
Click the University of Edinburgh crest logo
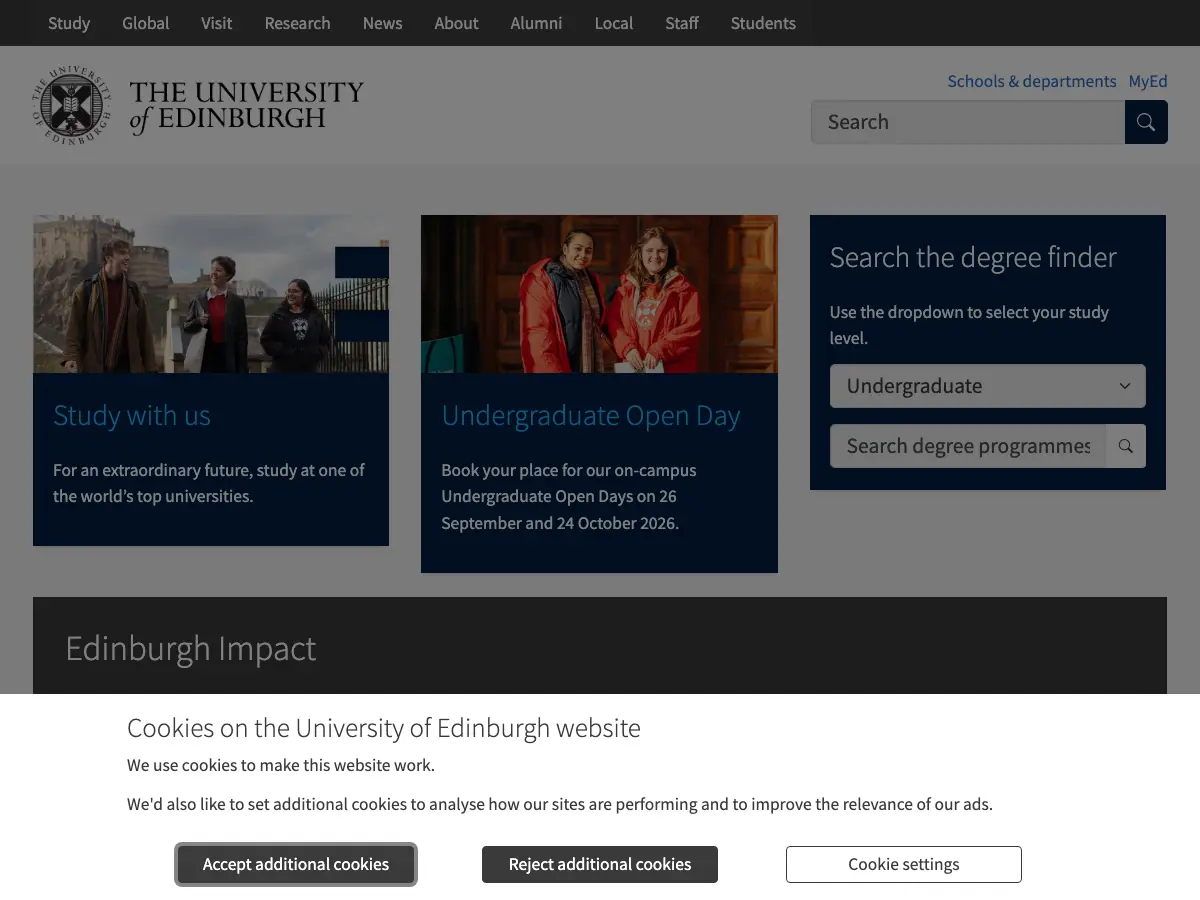(71, 105)
